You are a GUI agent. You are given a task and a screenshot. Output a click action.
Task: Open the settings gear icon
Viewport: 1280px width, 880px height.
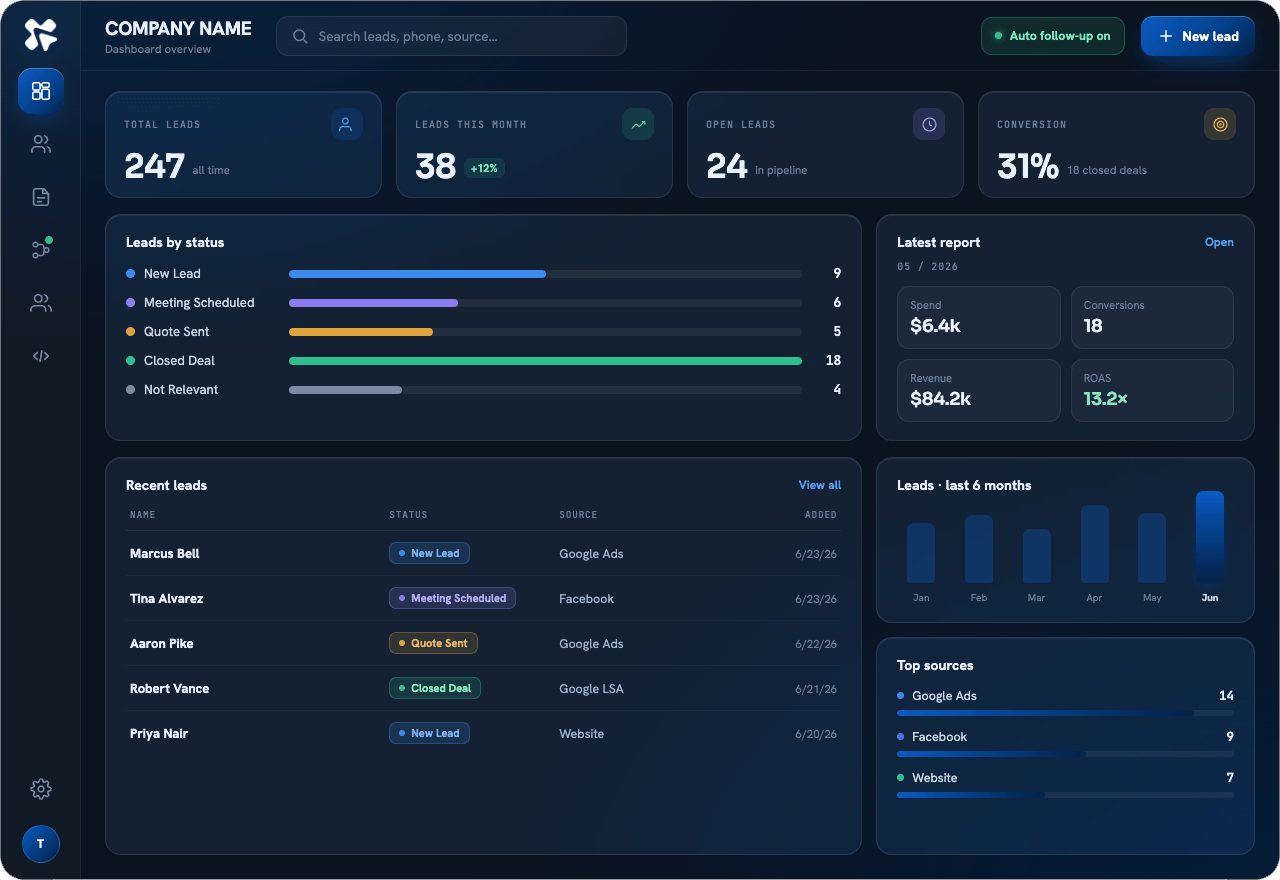41,789
